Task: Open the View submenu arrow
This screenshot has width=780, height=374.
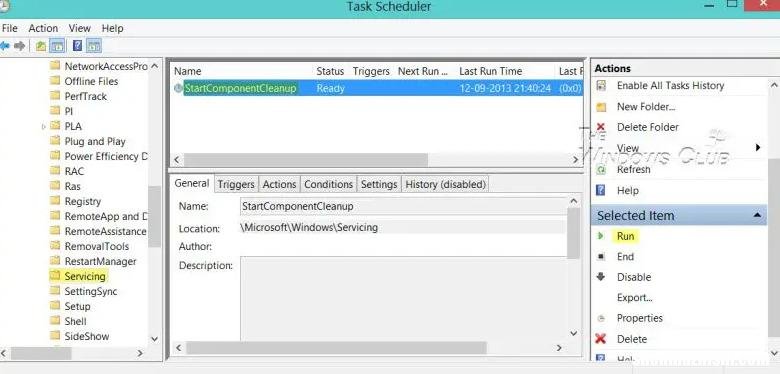Action: point(758,147)
